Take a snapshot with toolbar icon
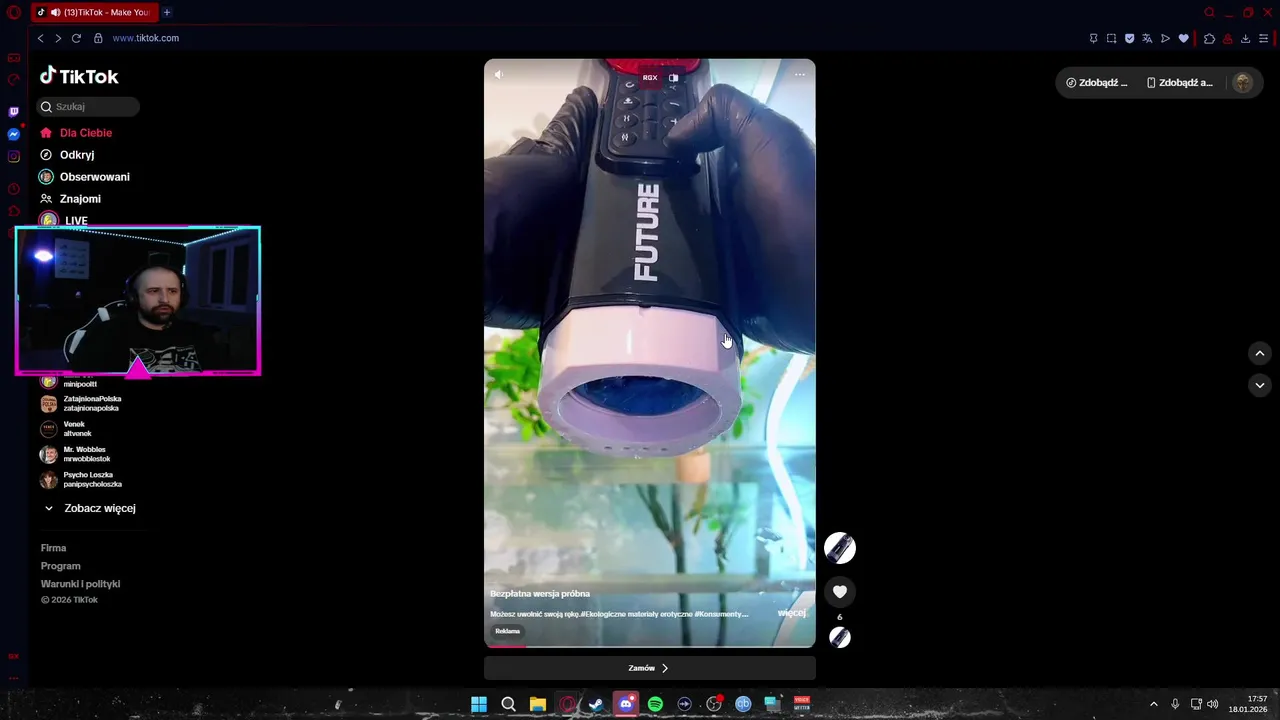This screenshot has height=720, width=1280. point(1111,38)
